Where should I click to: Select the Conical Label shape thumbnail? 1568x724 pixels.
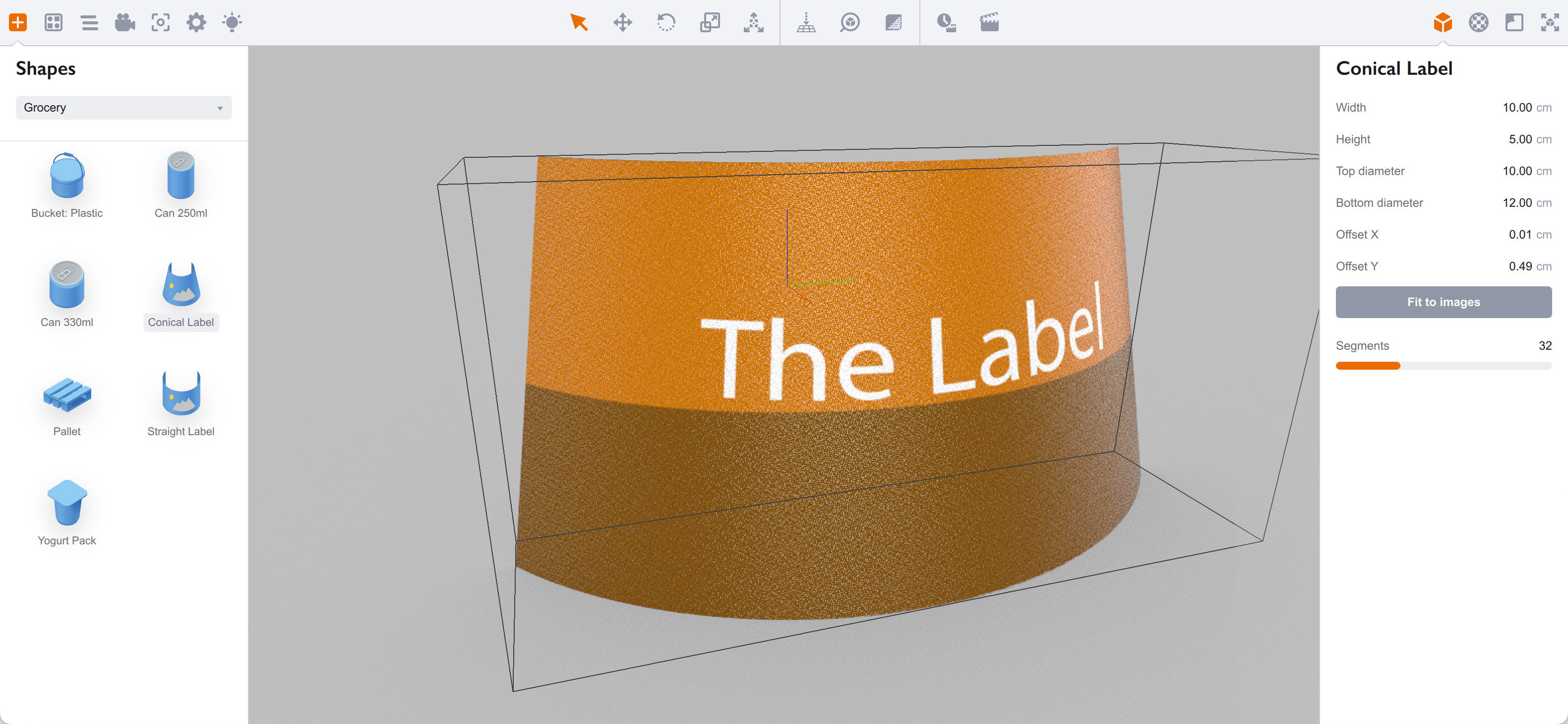(x=180, y=286)
